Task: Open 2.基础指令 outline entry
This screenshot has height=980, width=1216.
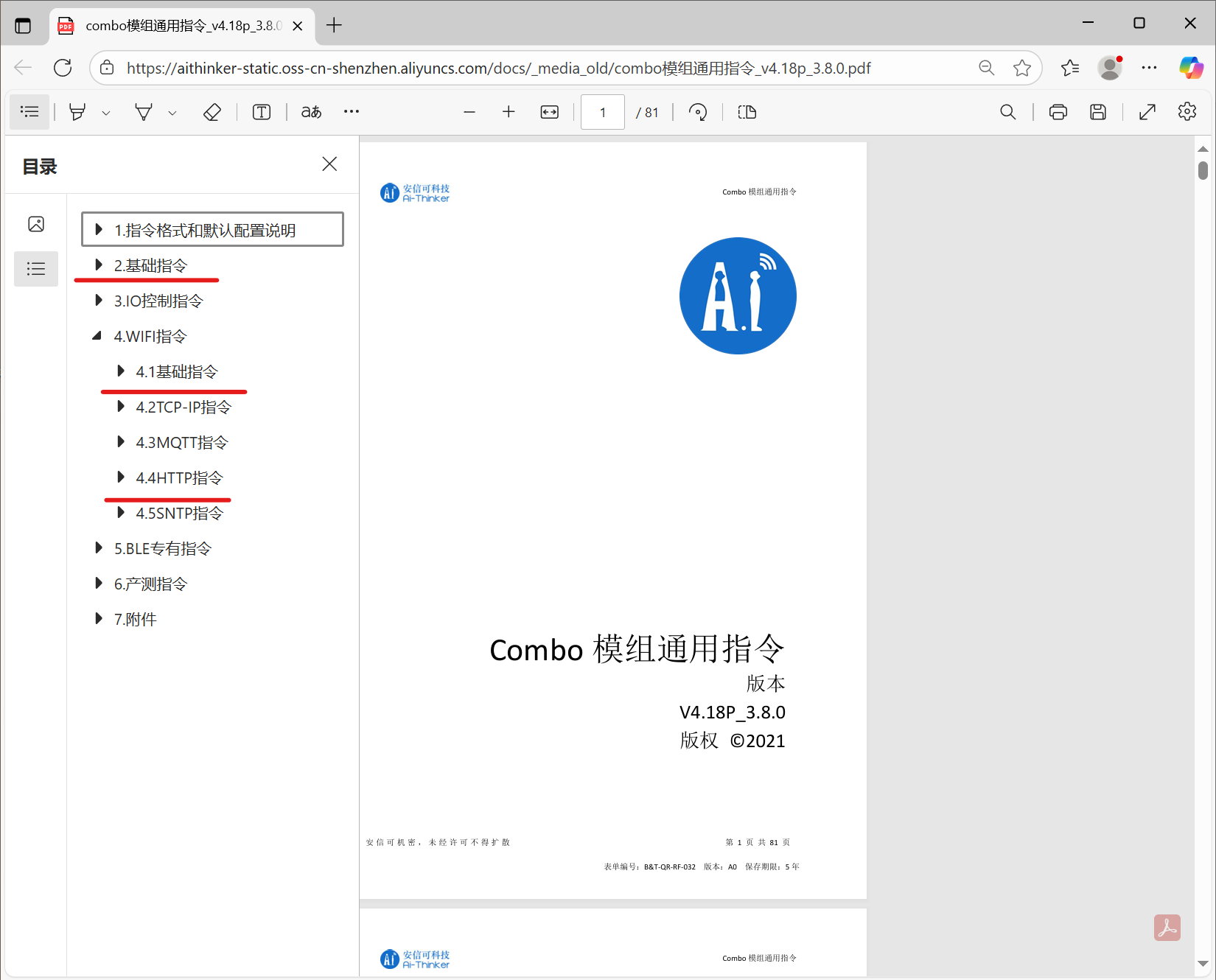Action: [x=150, y=265]
